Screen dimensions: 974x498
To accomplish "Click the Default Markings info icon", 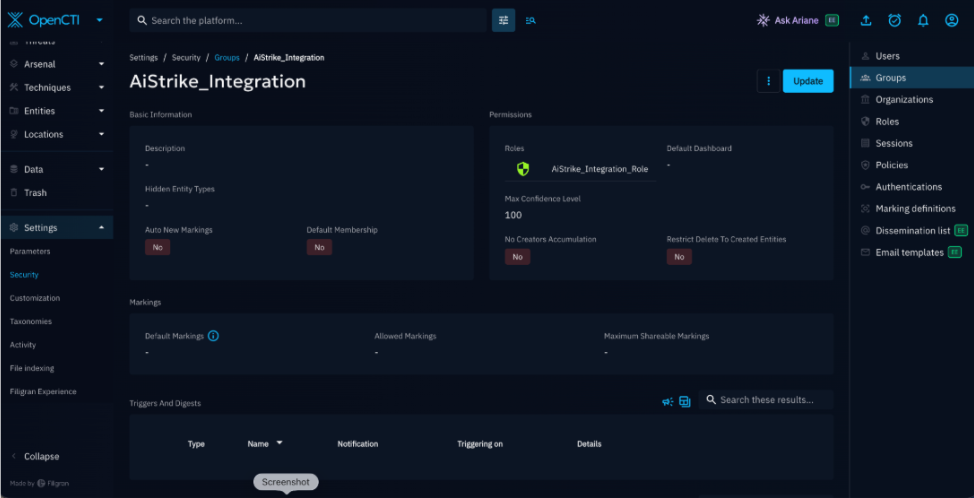I will click(x=213, y=336).
